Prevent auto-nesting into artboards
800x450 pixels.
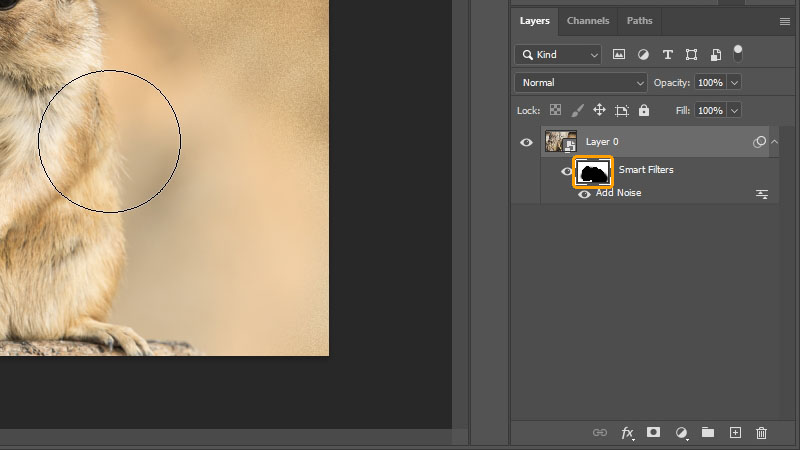coord(621,111)
